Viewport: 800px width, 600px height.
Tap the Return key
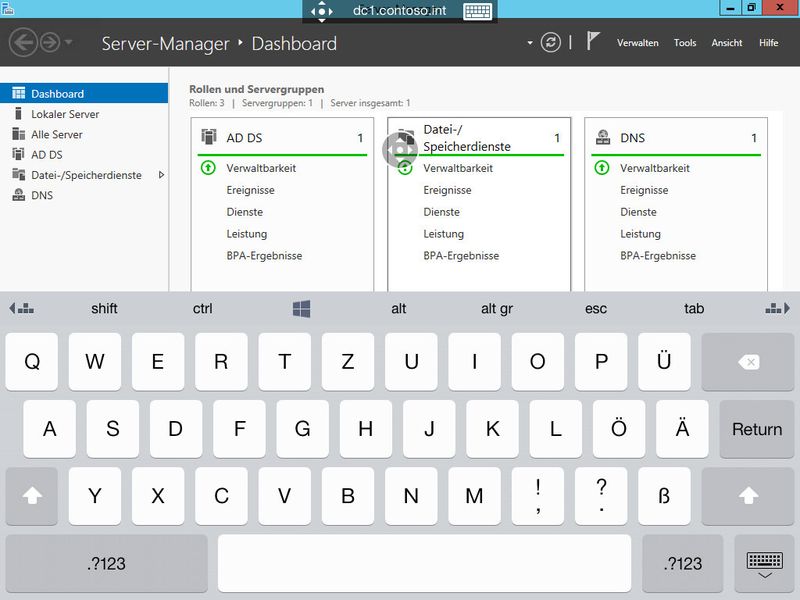pos(757,429)
